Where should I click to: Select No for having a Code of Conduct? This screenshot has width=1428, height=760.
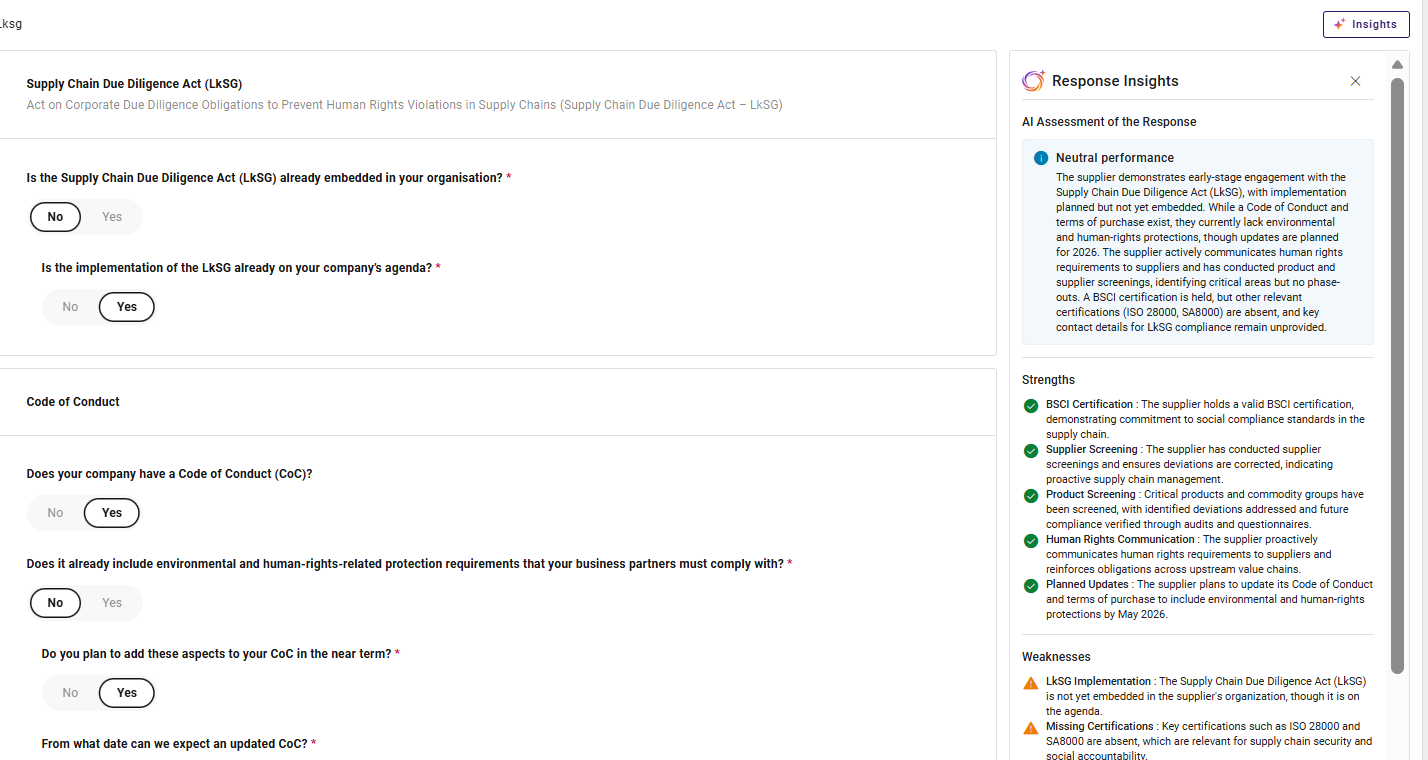[x=55, y=513]
